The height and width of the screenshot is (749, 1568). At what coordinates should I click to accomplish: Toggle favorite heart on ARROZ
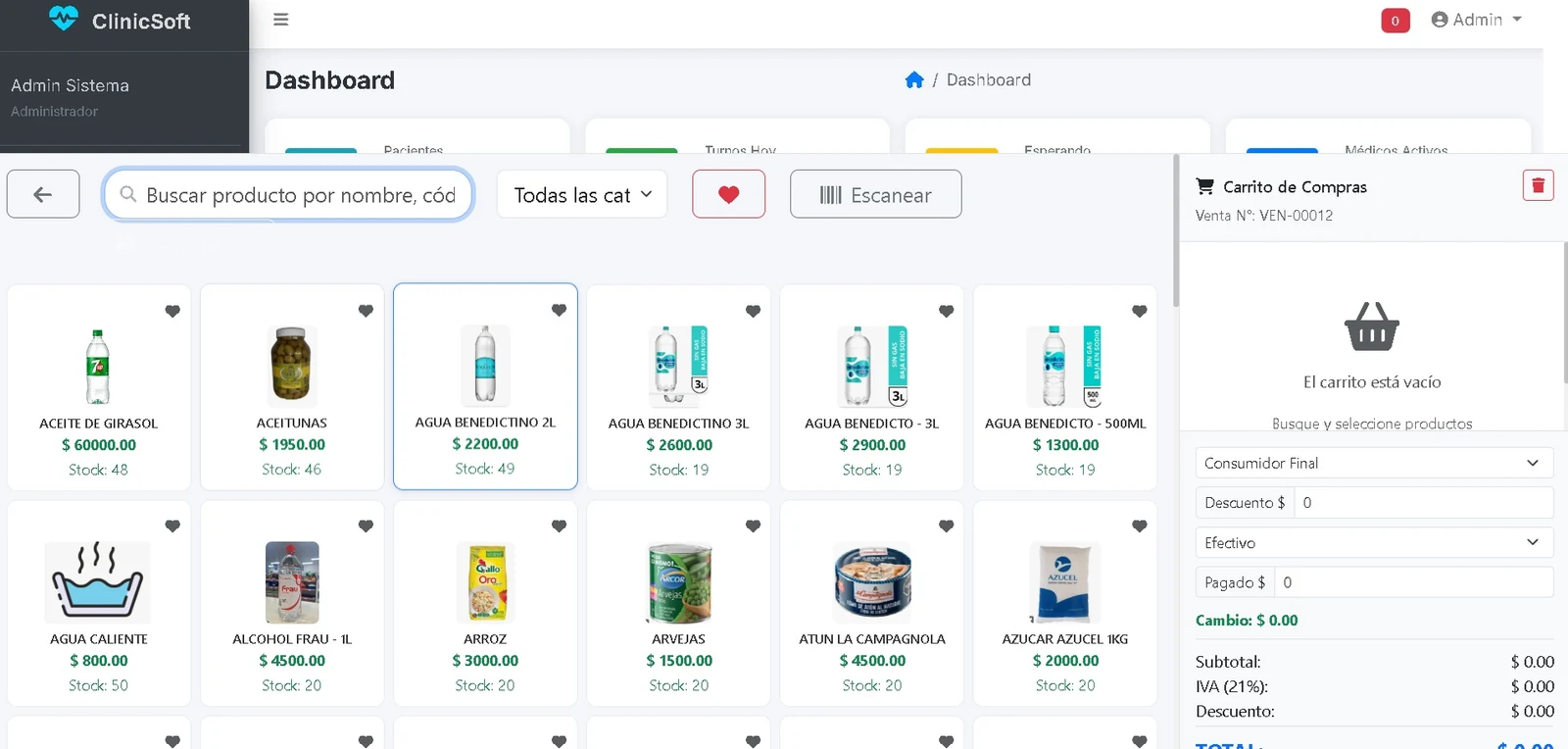pos(559,526)
